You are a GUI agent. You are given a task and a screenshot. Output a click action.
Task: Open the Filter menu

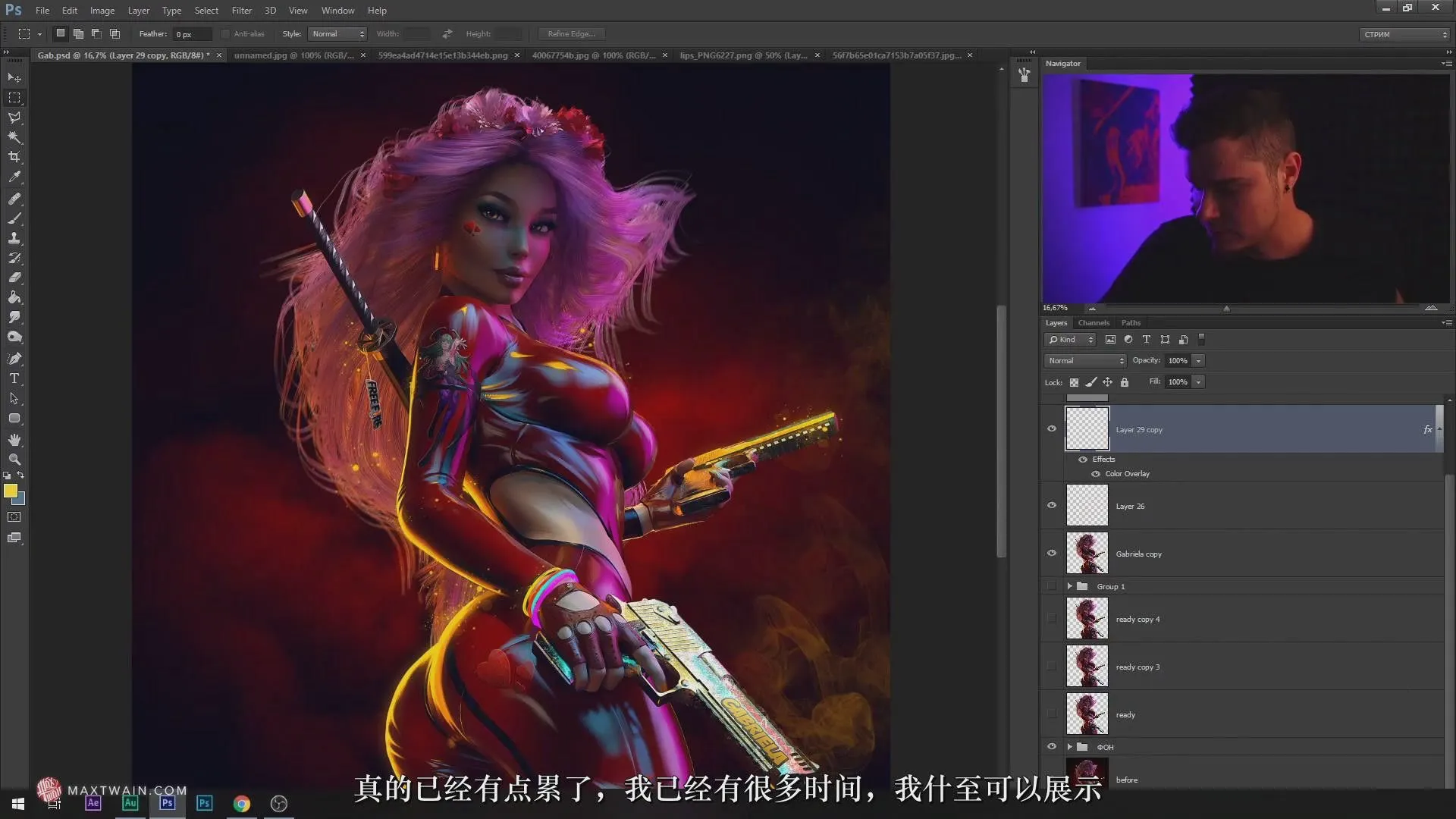click(242, 11)
